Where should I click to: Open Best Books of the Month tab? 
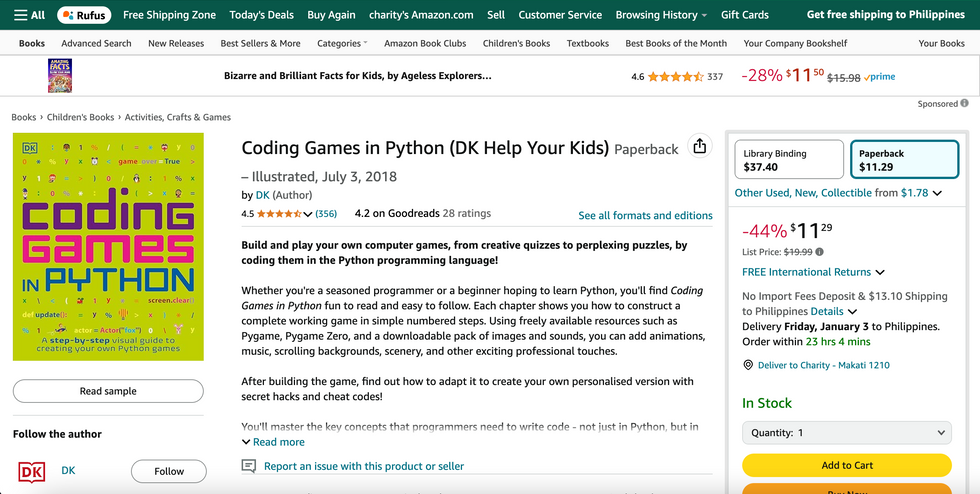click(x=676, y=43)
